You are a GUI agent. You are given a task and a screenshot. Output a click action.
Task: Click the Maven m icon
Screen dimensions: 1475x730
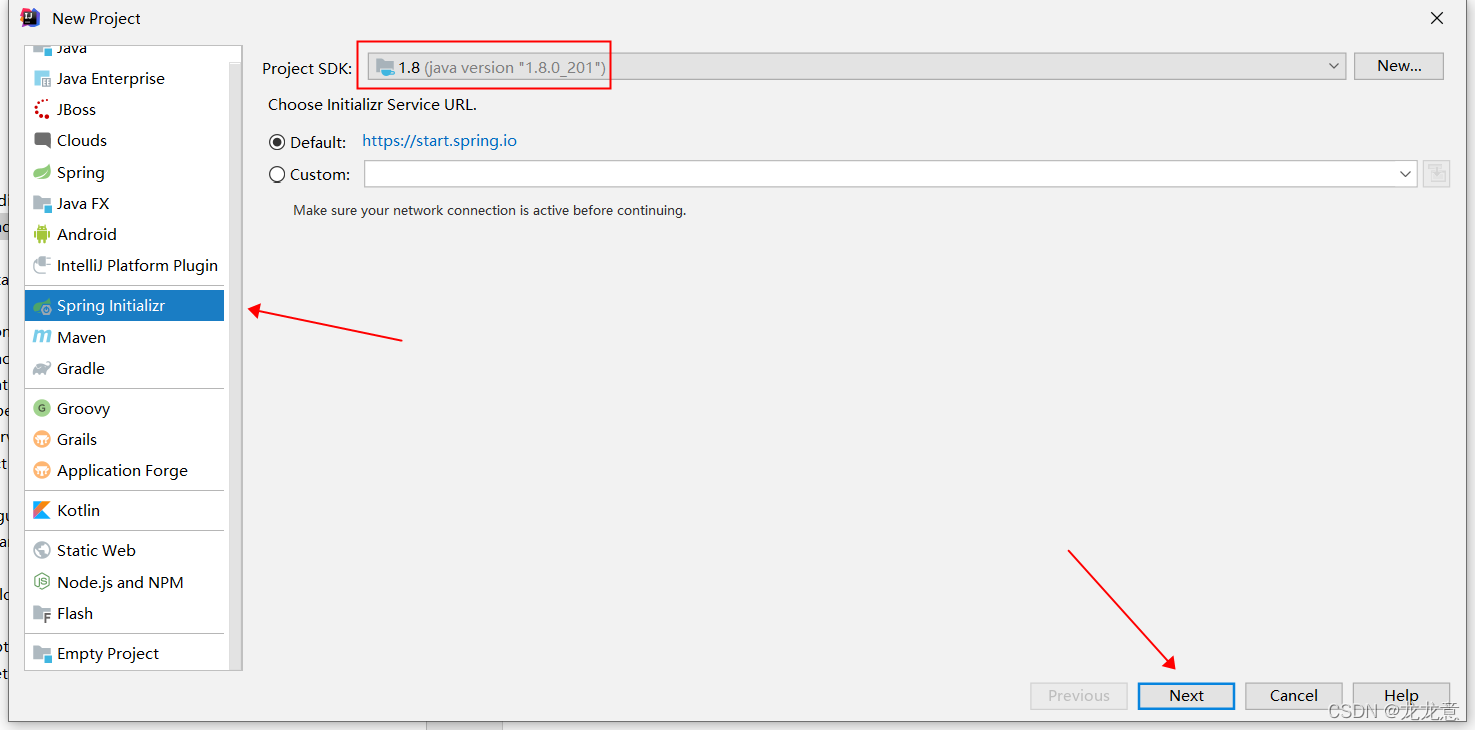pyautogui.click(x=42, y=337)
